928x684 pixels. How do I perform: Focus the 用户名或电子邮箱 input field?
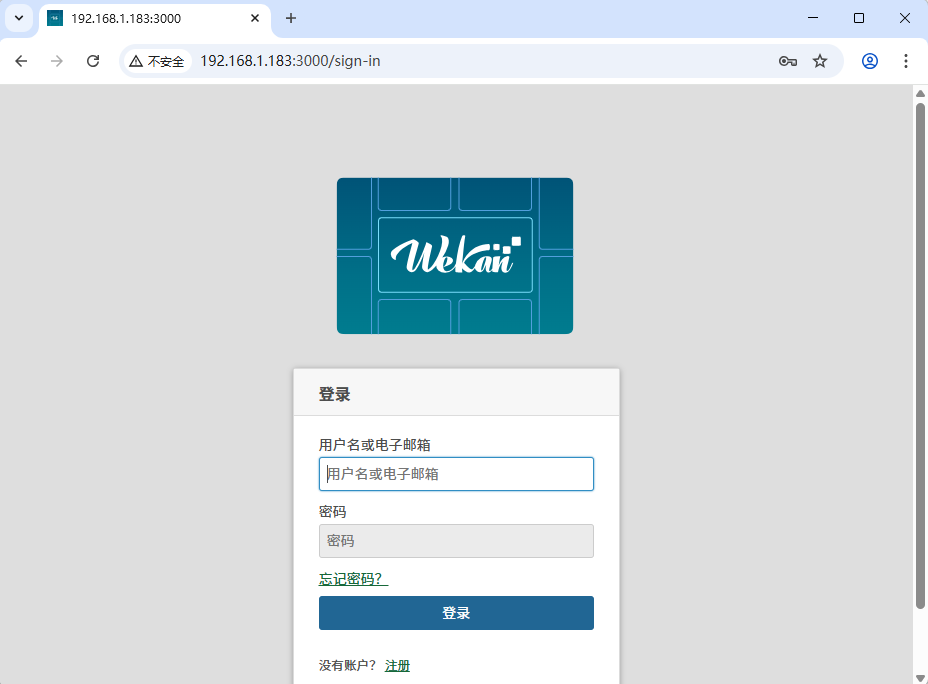point(456,474)
